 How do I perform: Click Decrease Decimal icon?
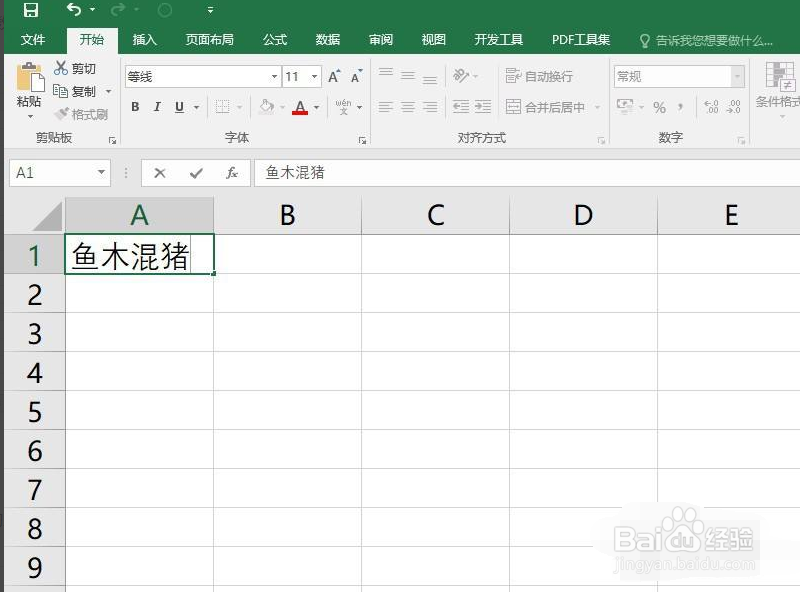click(734, 107)
